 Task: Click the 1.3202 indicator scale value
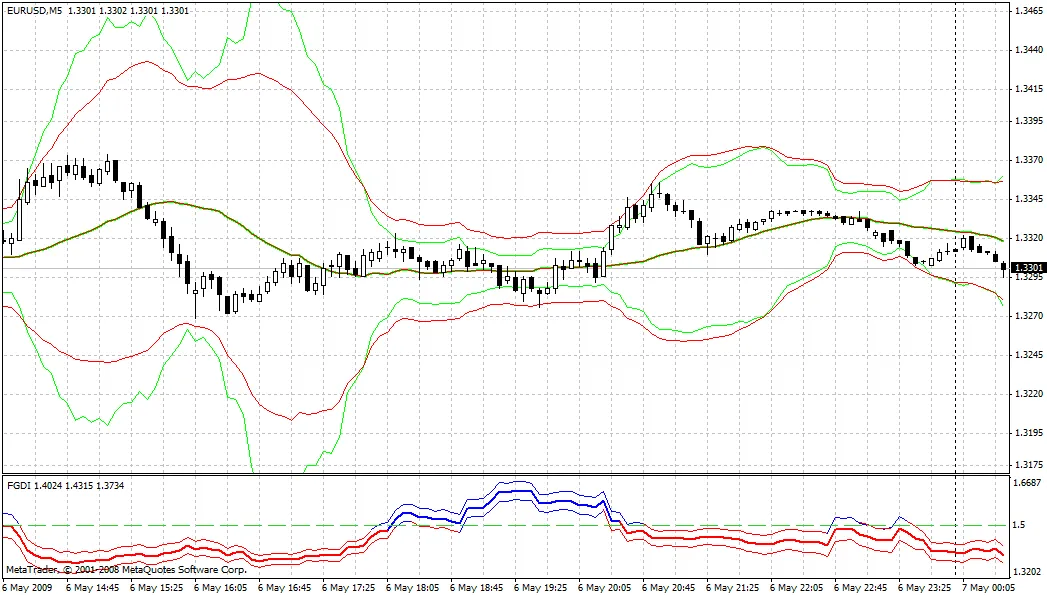click(x=1029, y=571)
